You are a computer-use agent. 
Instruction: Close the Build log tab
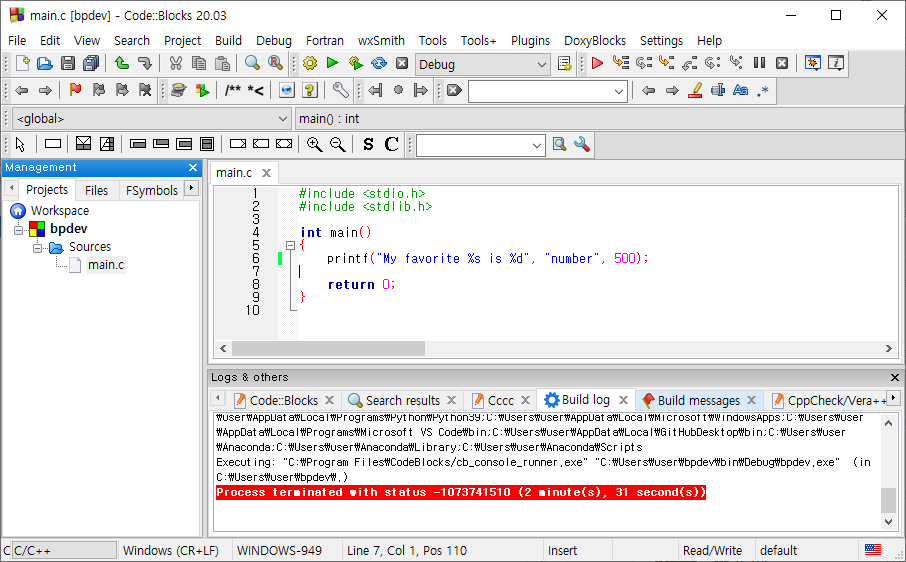pyautogui.click(x=623, y=400)
